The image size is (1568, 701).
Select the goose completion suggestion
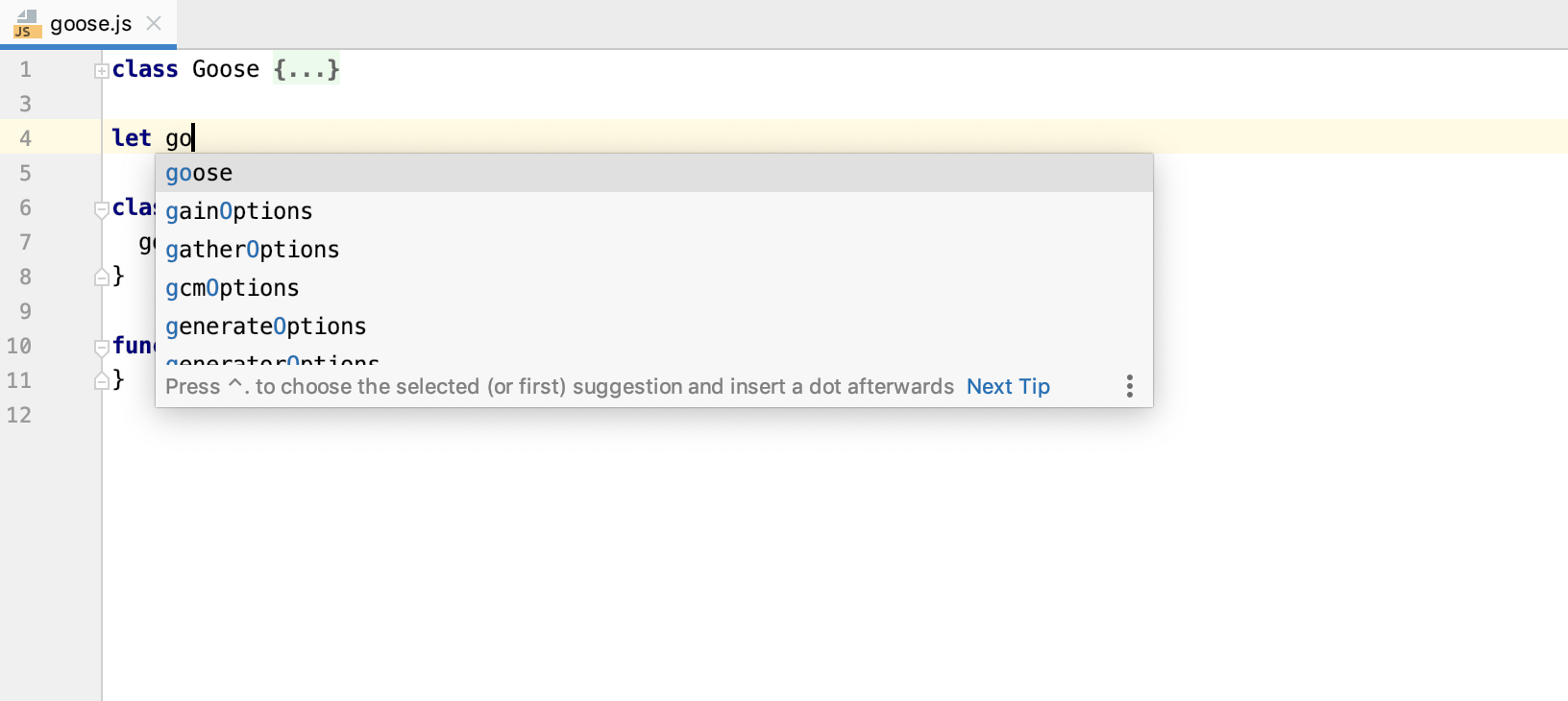(x=199, y=173)
